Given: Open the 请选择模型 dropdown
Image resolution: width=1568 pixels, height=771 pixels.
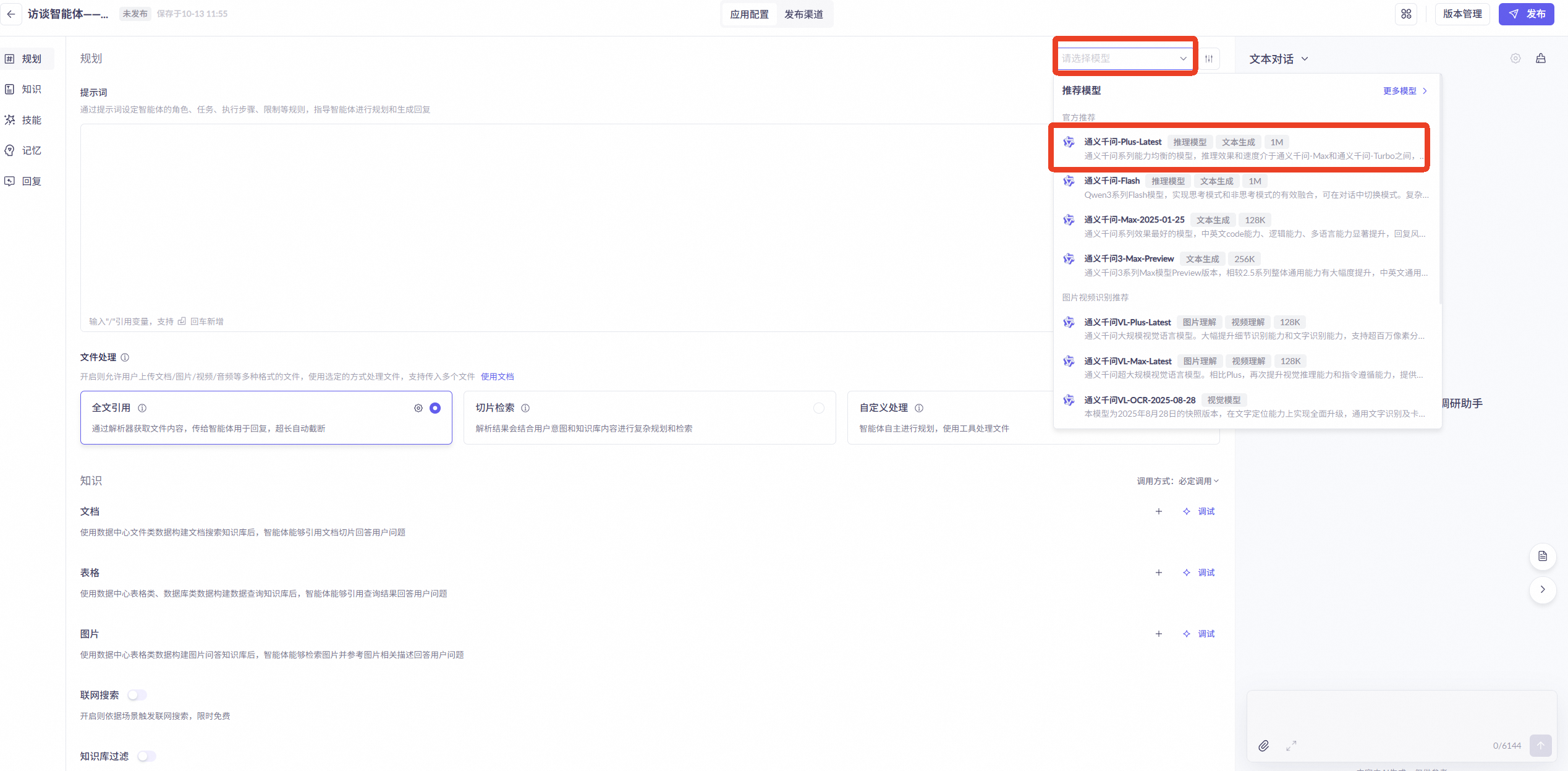Looking at the screenshot, I should click(x=1124, y=59).
